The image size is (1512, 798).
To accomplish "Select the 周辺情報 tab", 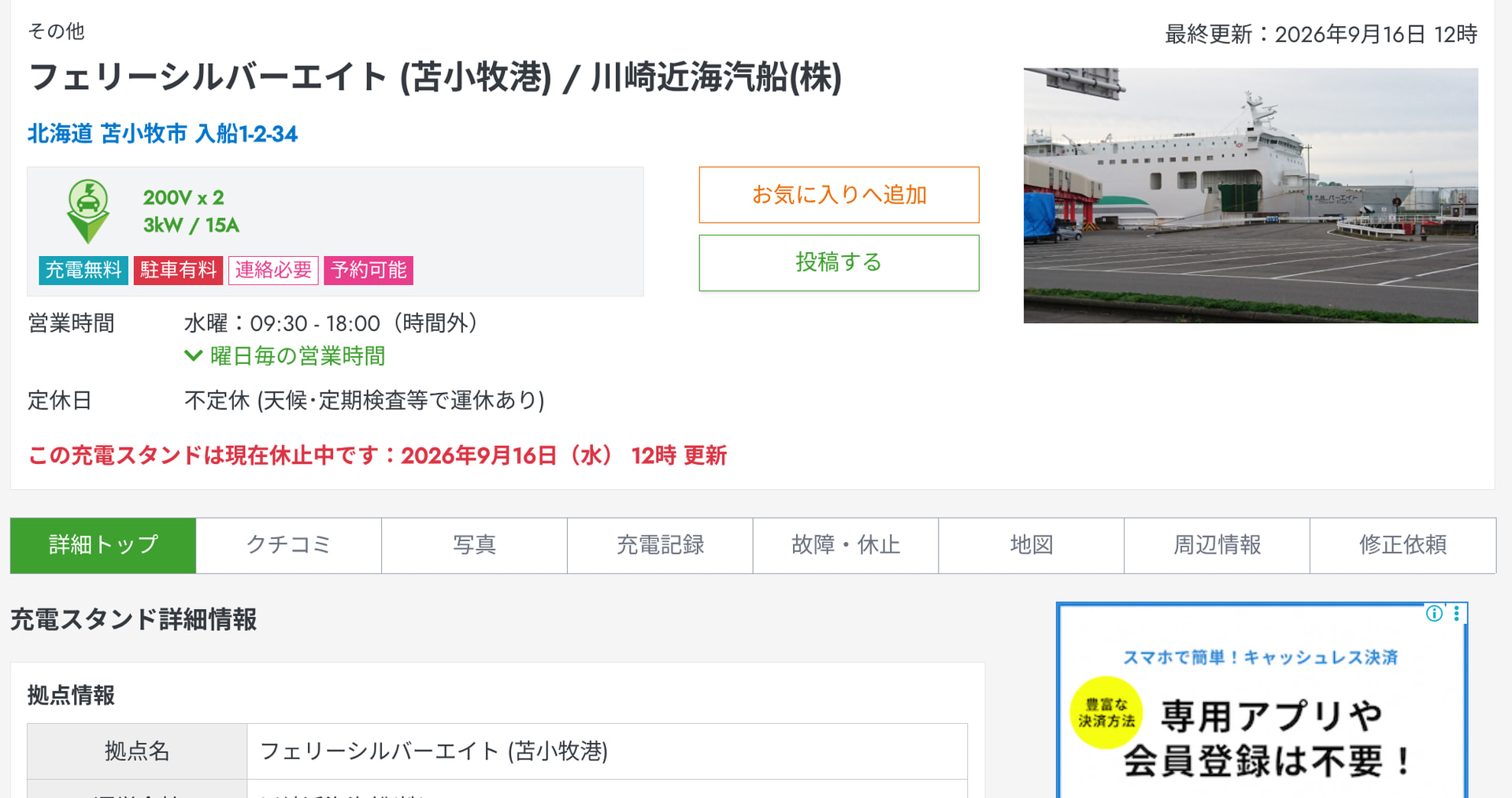I will [x=1217, y=545].
